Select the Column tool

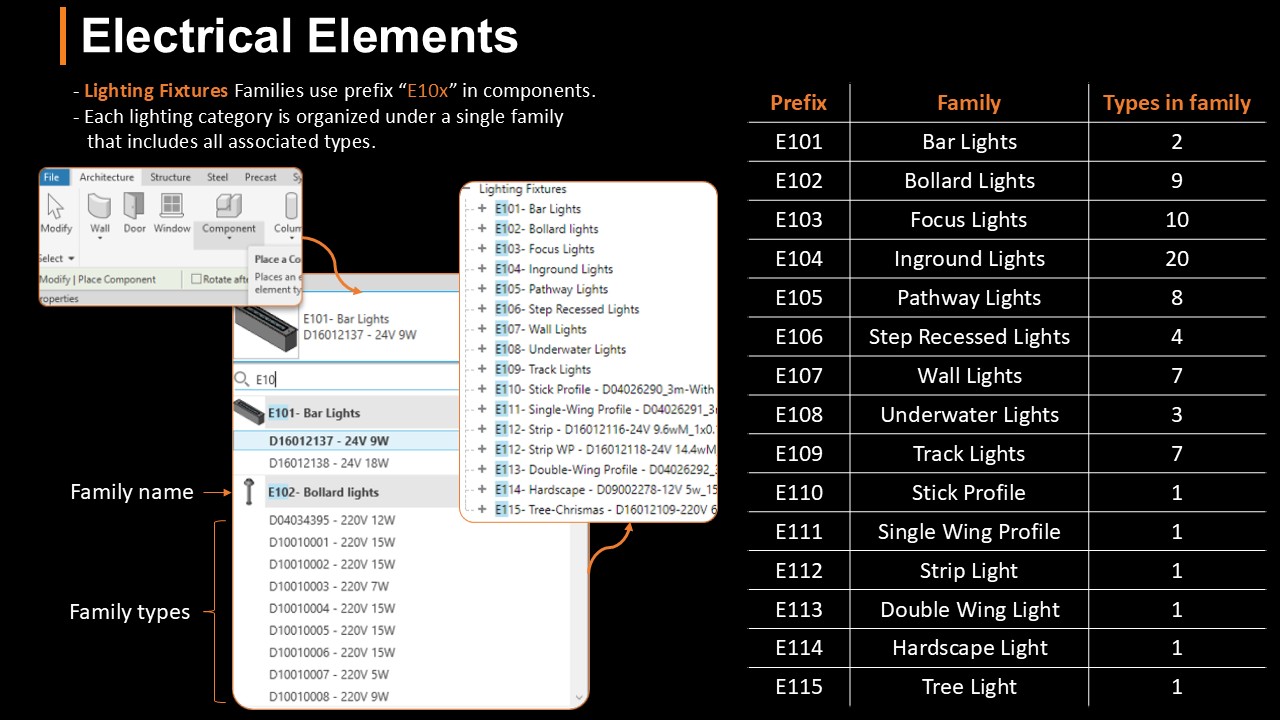pos(291,204)
